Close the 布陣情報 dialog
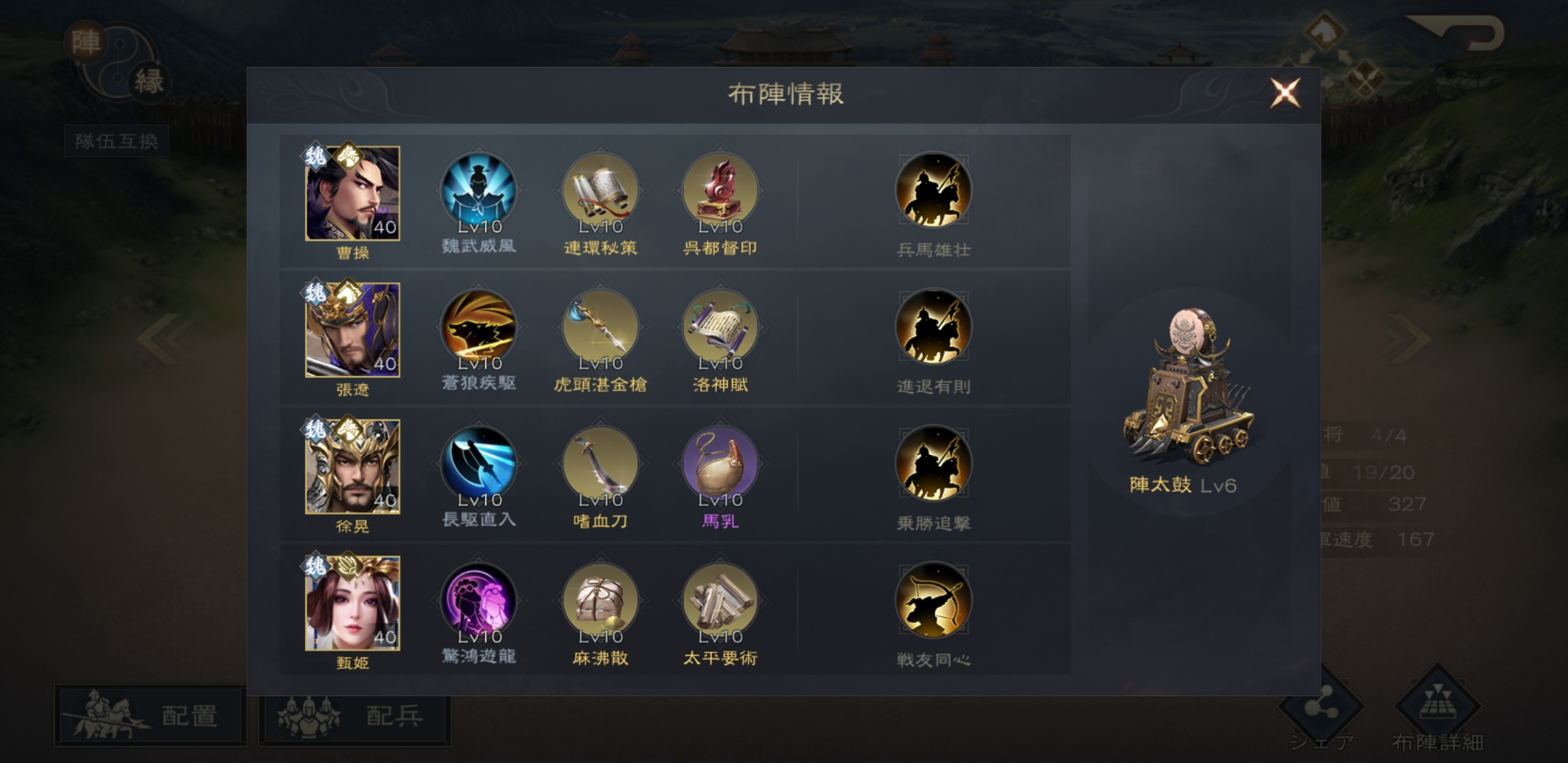 (1285, 93)
